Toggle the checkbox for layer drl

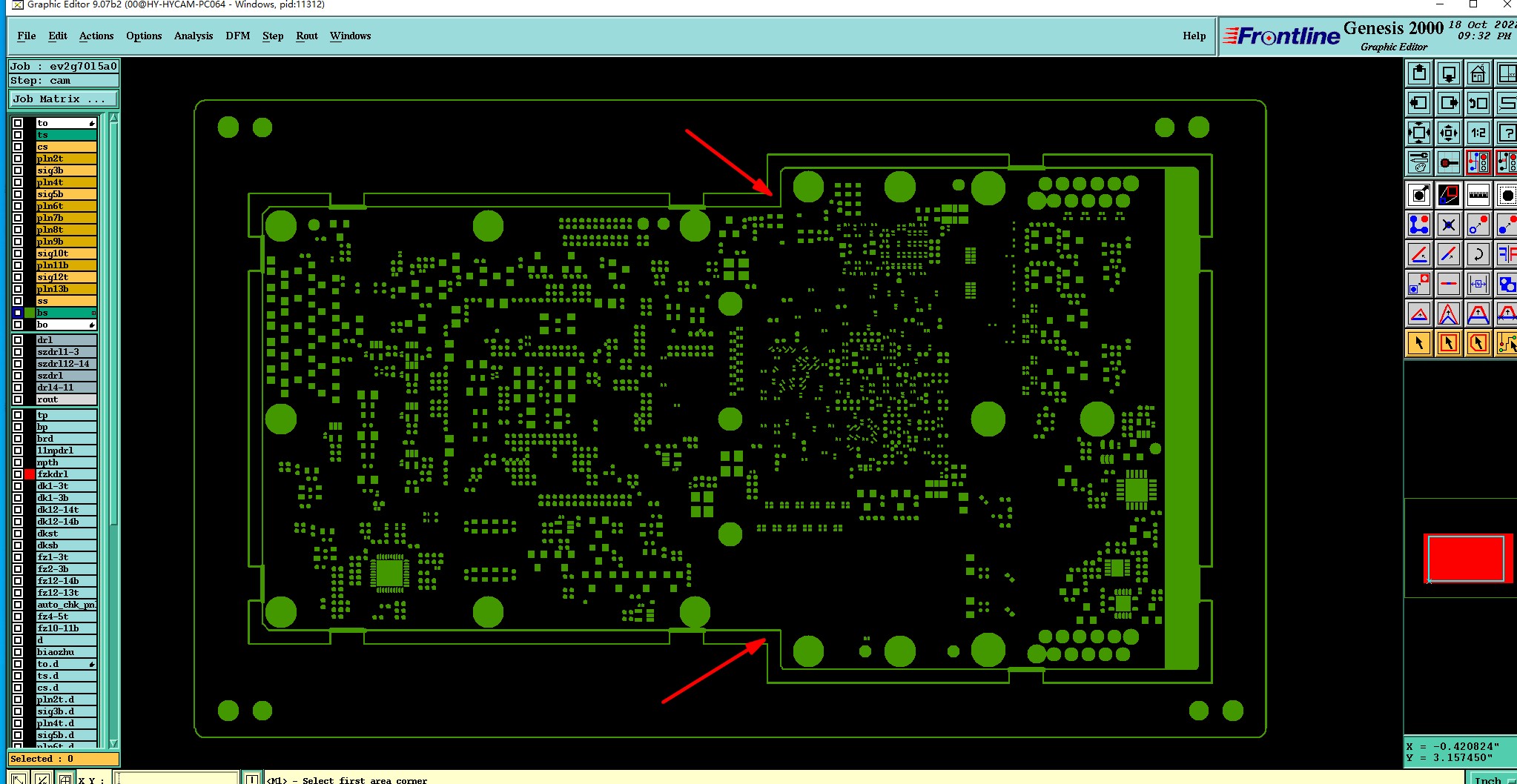click(x=18, y=340)
